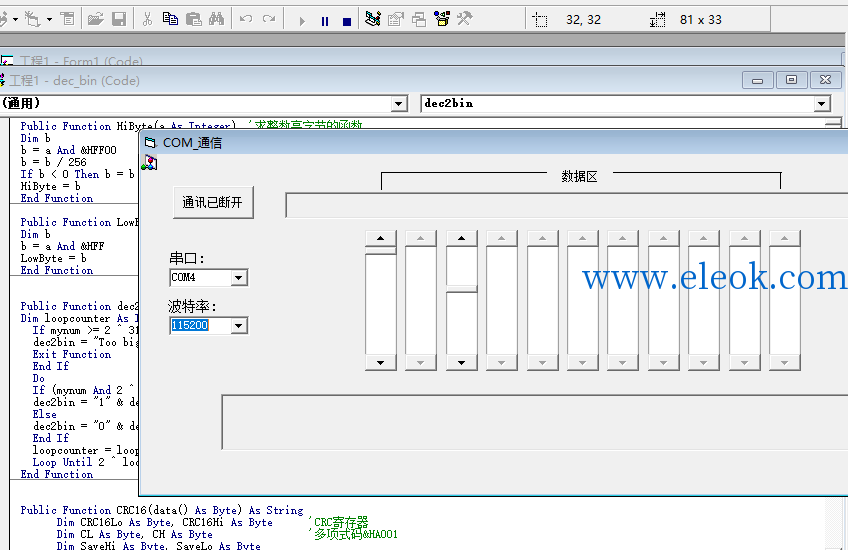Click the leftmost scrollbar's thumb

[x=381, y=250]
